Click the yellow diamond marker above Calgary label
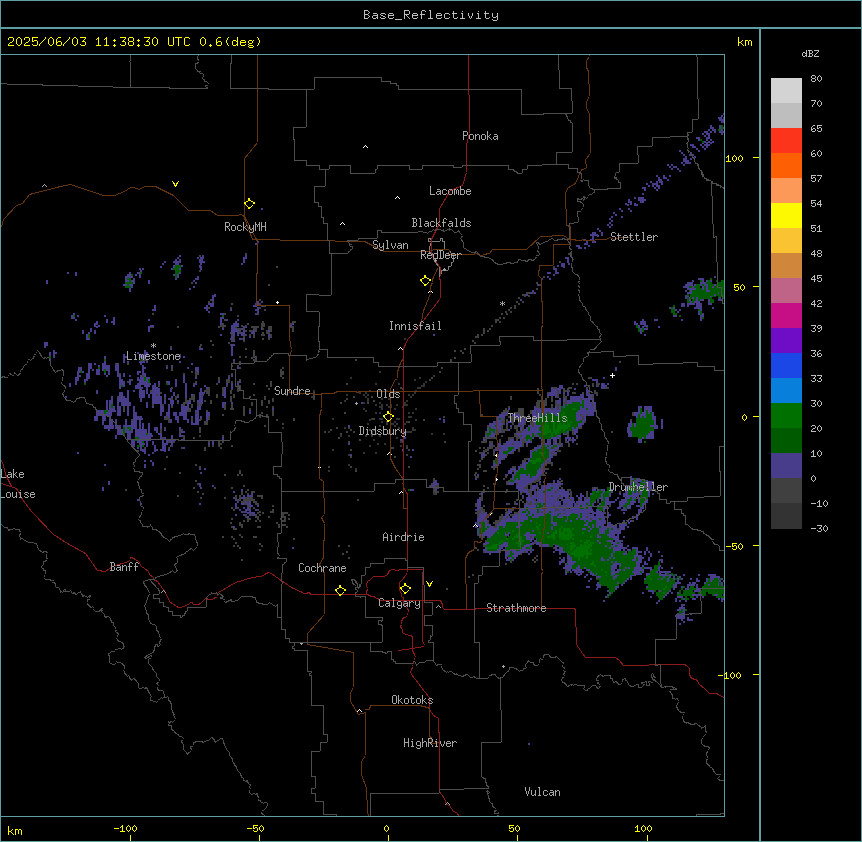 [405, 589]
